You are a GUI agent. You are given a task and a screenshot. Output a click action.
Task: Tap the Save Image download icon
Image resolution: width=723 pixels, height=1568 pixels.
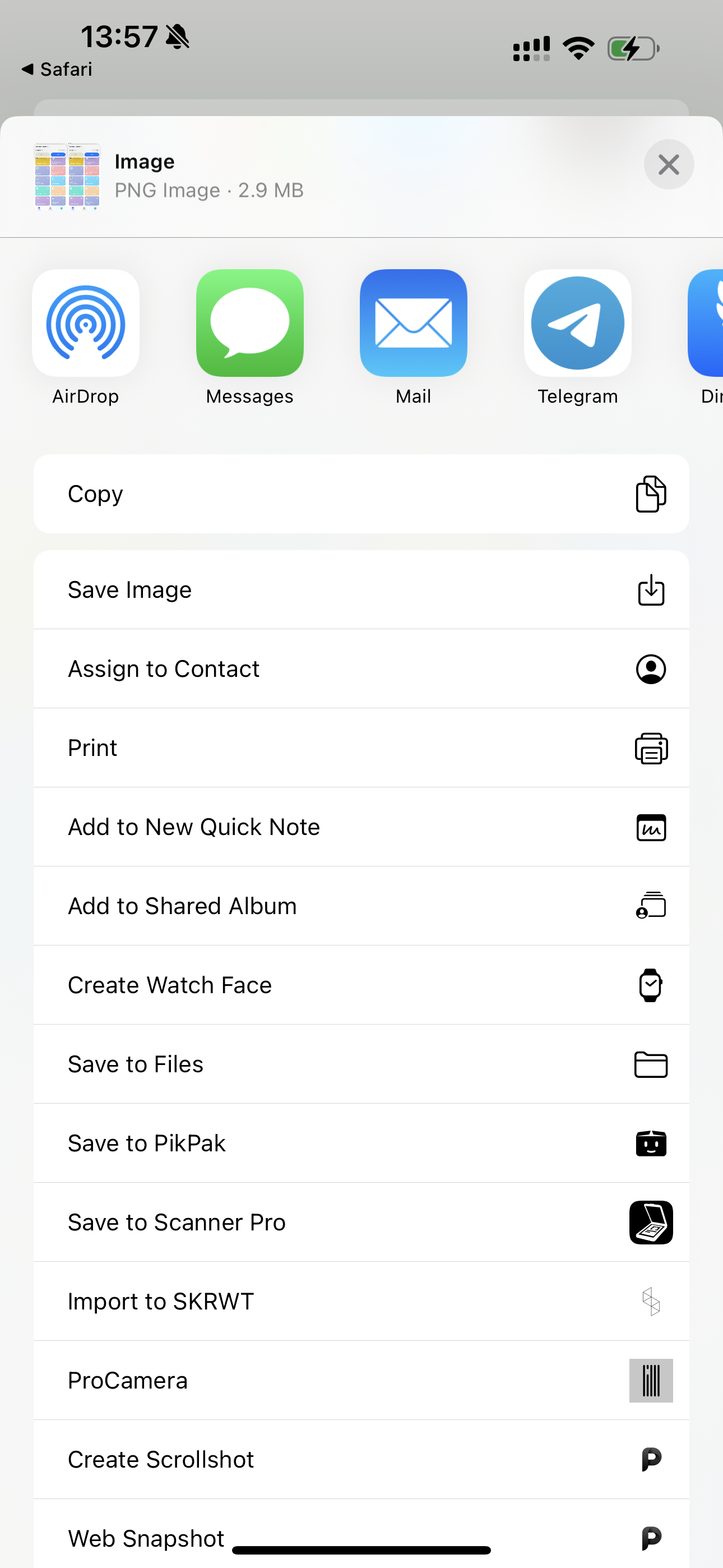pos(651,590)
